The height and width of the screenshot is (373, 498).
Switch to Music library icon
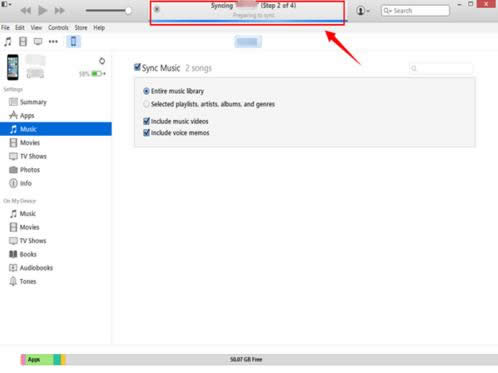click(x=8, y=42)
